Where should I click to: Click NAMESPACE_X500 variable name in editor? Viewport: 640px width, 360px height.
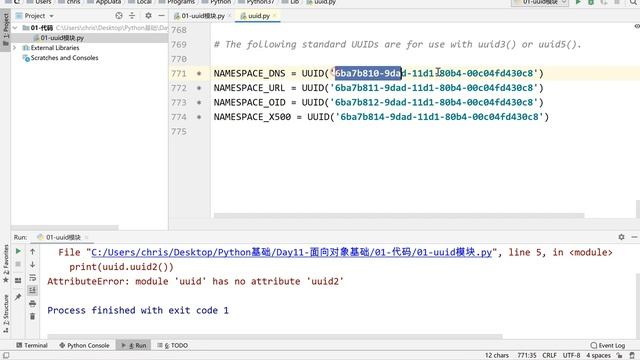click(x=252, y=117)
